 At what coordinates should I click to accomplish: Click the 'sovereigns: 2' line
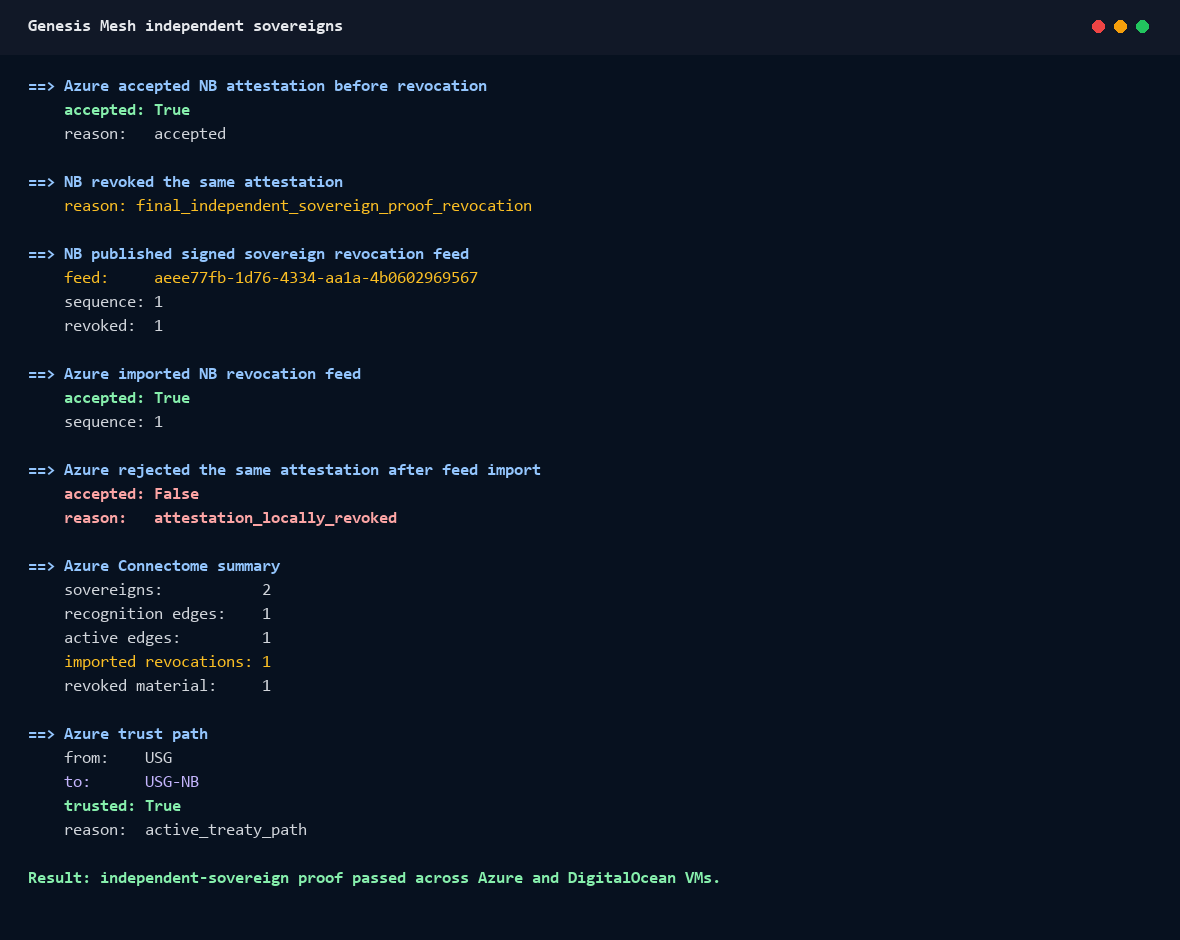(168, 590)
